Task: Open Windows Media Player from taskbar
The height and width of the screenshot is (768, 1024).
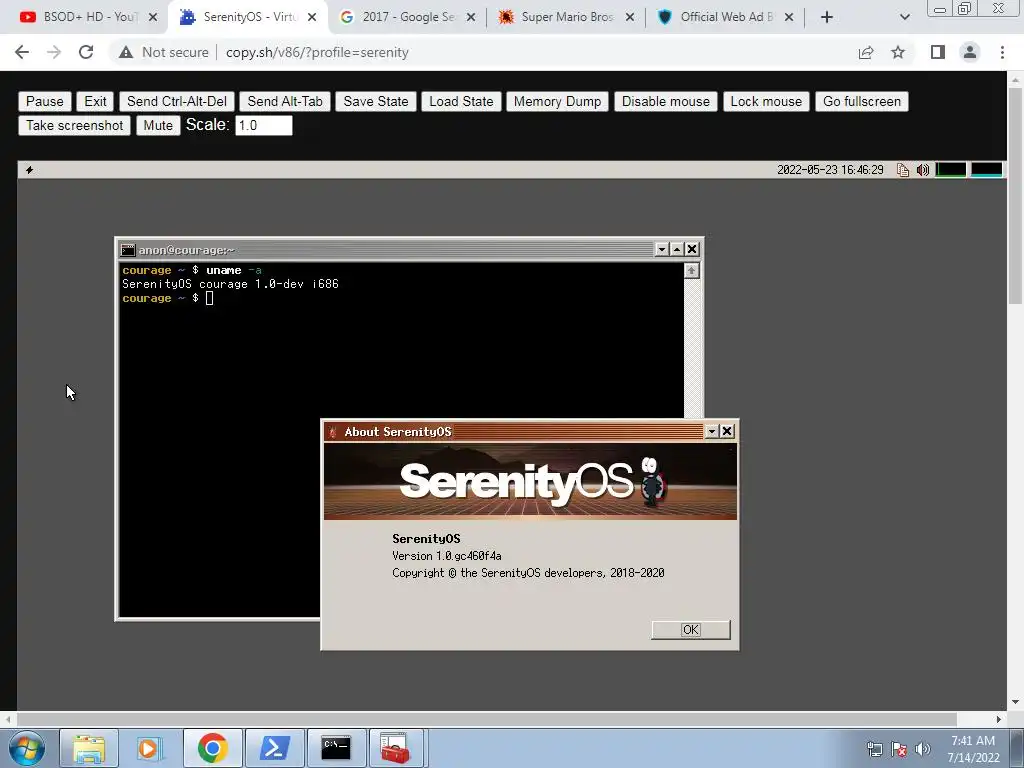Action: click(x=150, y=748)
